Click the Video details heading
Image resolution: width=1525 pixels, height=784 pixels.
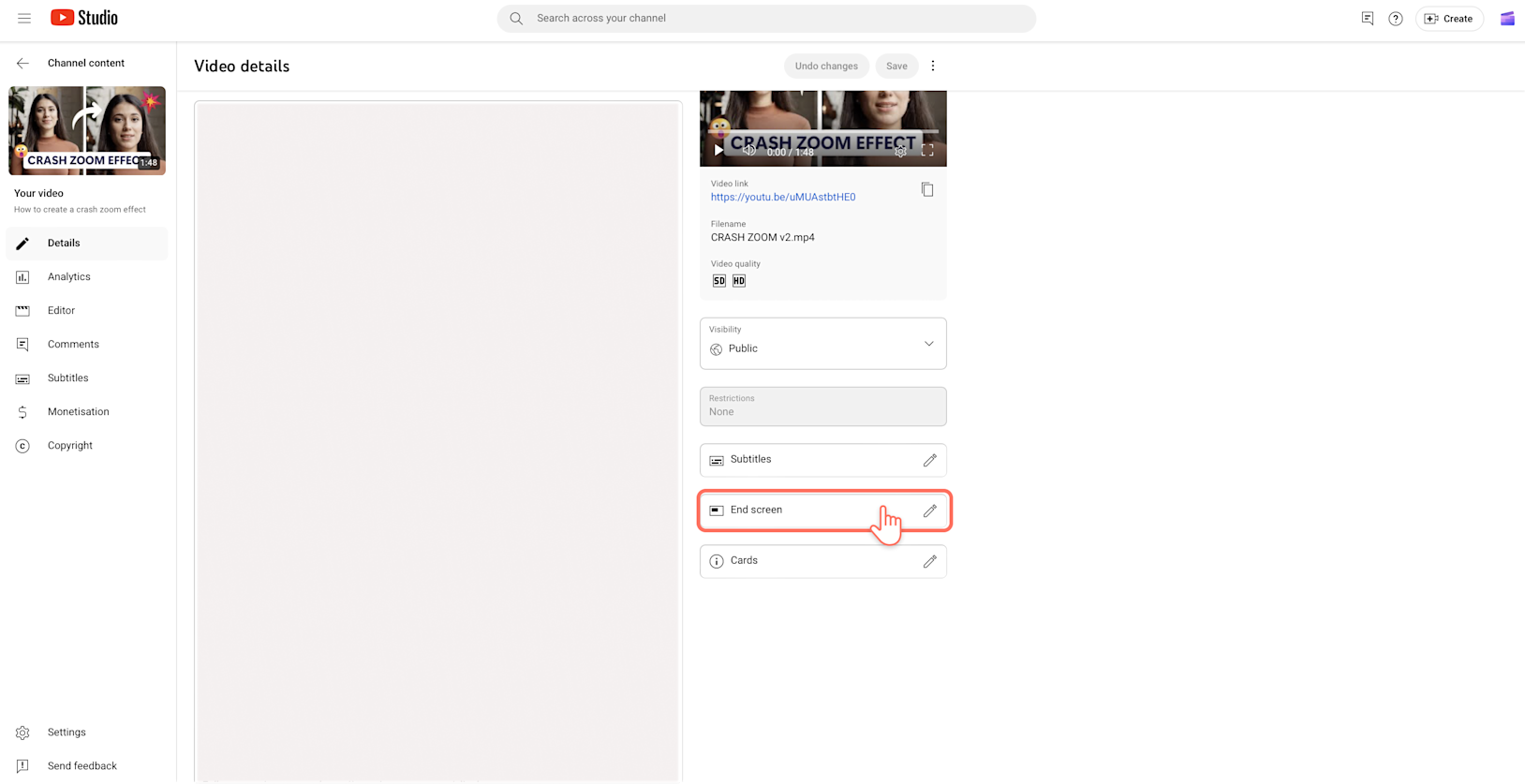[x=242, y=67]
